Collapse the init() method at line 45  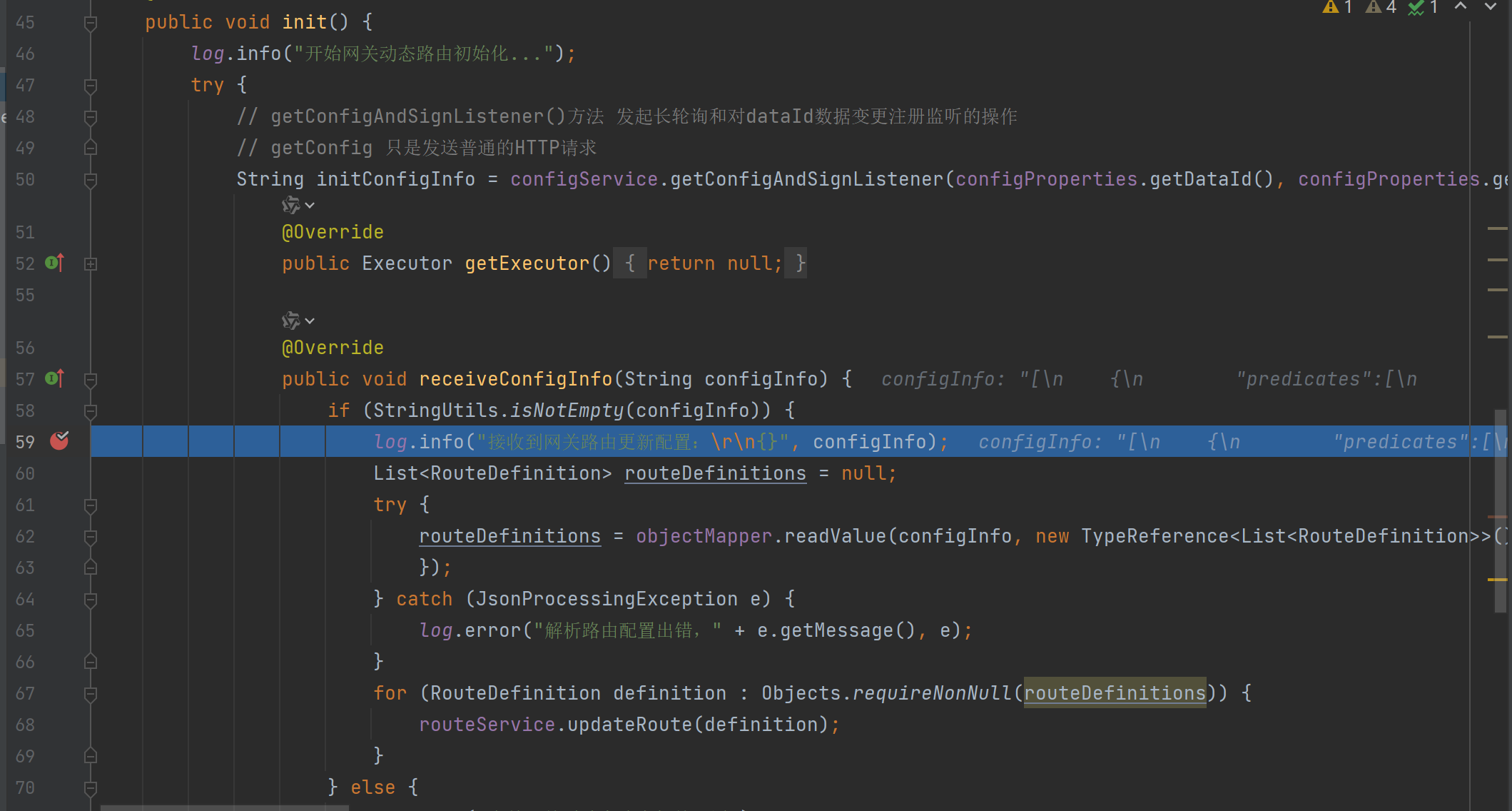pos(91,23)
